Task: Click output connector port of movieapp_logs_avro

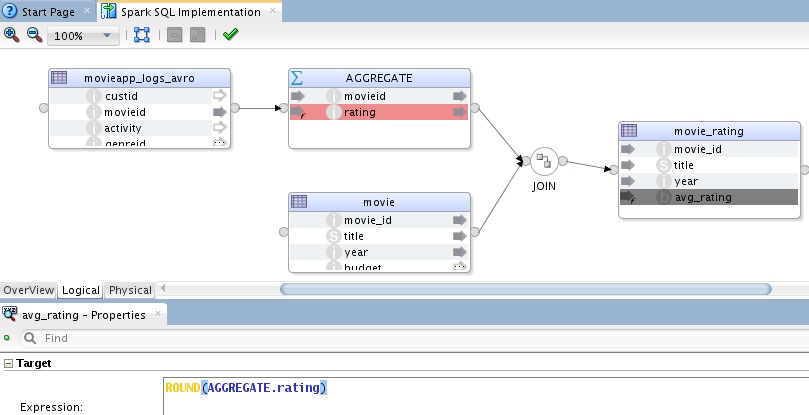Action: click(235, 108)
